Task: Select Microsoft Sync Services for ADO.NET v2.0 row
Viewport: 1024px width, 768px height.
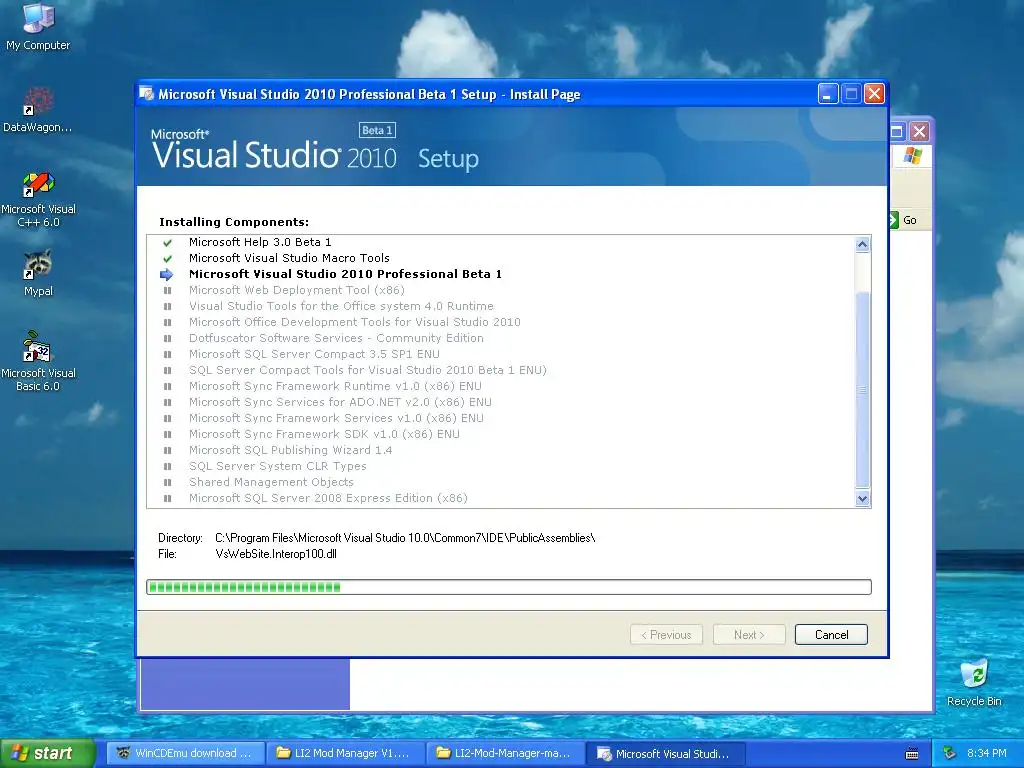Action: [340, 402]
